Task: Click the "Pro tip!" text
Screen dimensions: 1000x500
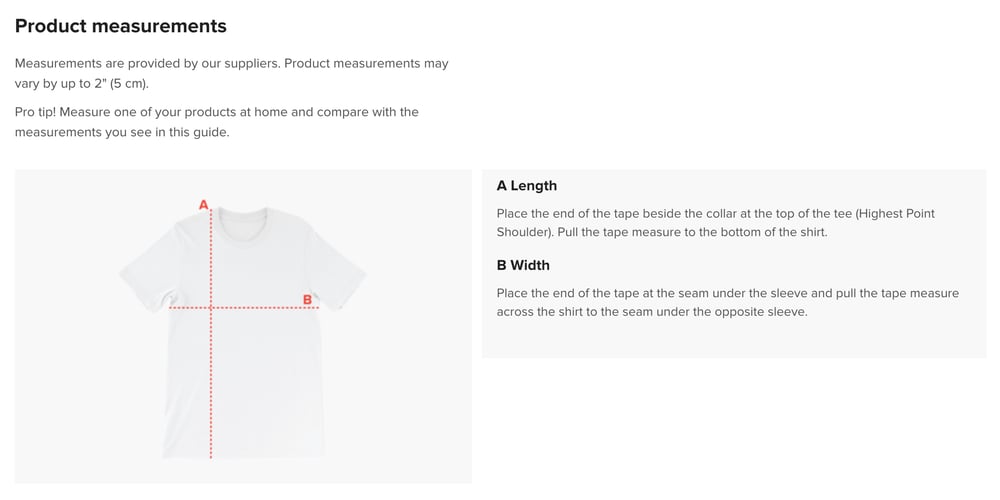Action: 35,112
